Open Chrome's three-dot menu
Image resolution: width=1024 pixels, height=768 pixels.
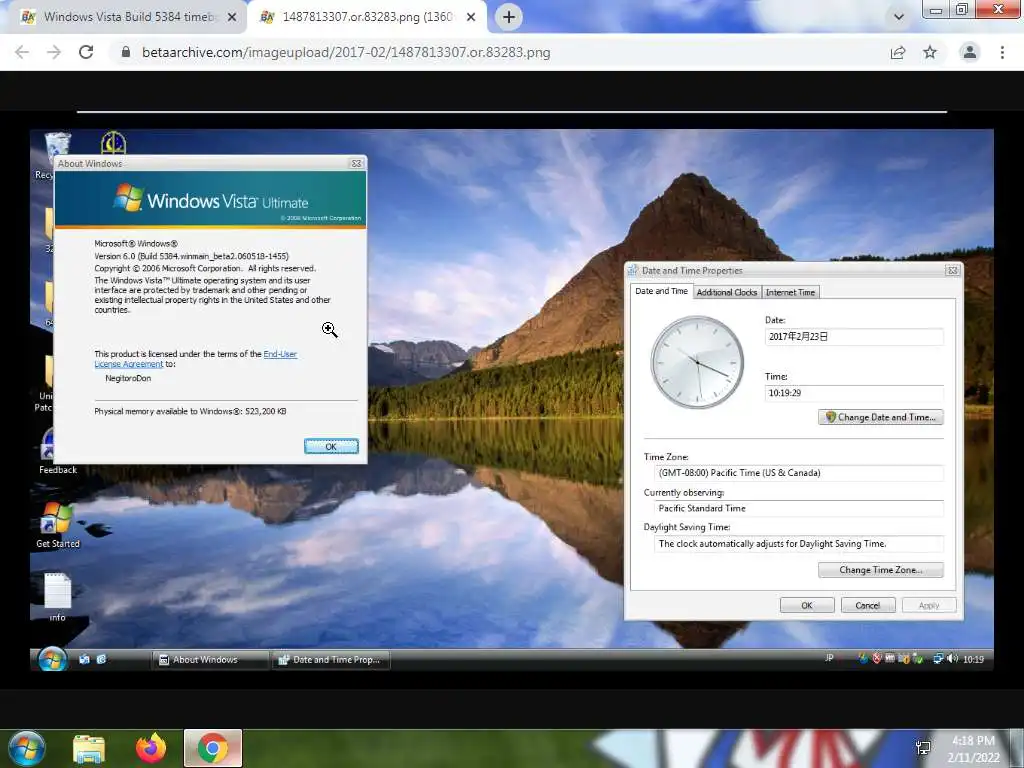[x=1002, y=52]
